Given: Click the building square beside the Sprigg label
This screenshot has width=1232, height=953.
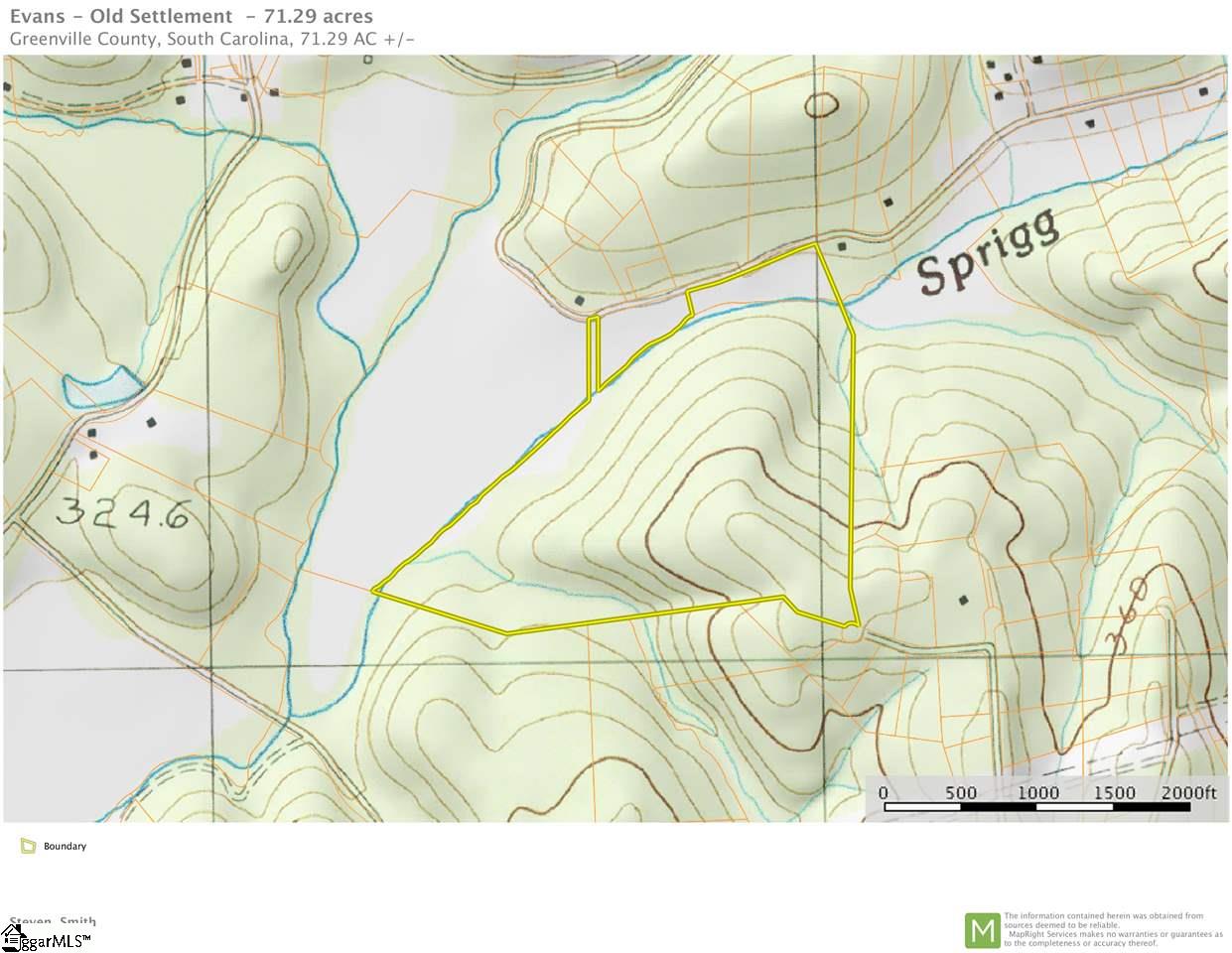Looking at the screenshot, I should 843,245.
